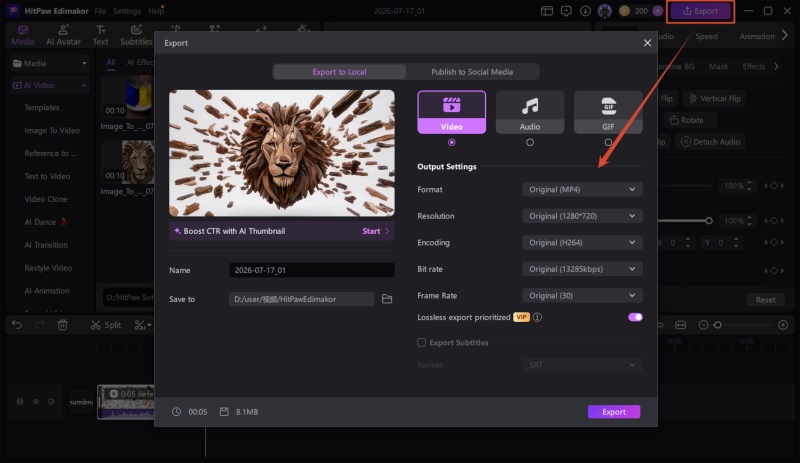Click the feedback message icon
The image size is (800, 463).
(x=566, y=11)
